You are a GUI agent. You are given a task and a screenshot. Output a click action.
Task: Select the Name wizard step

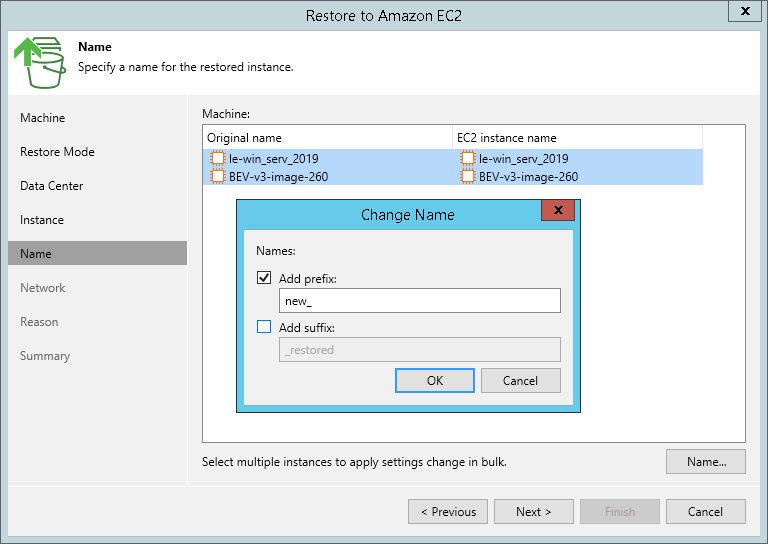coord(97,253)
